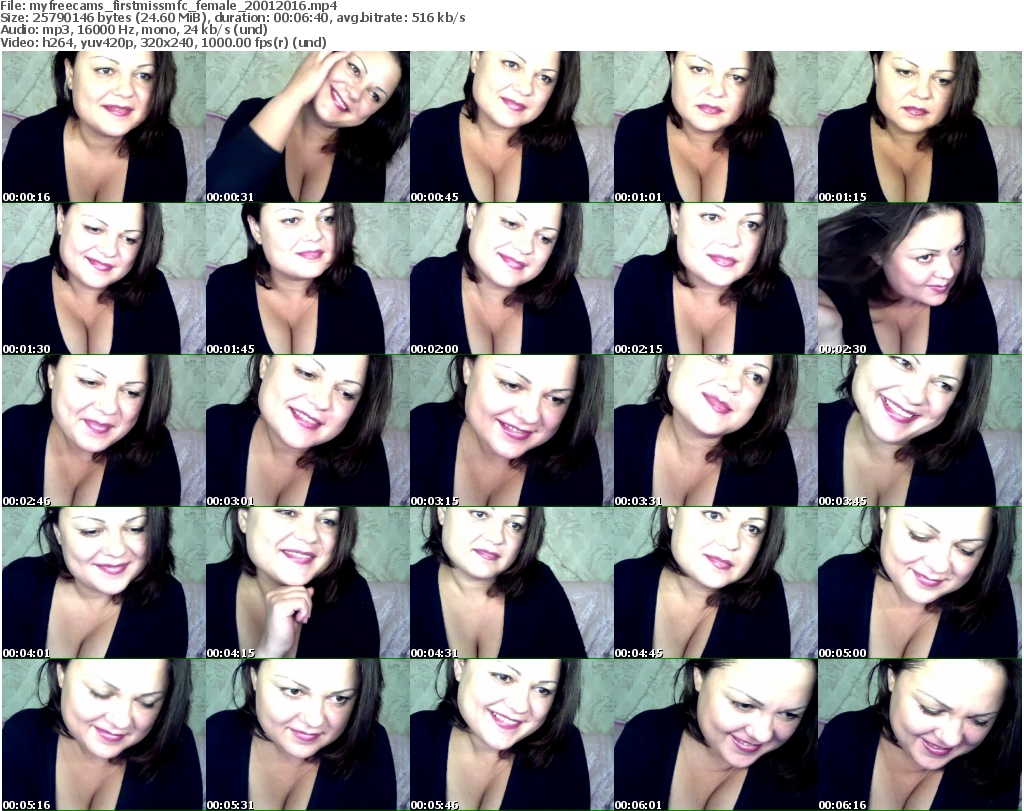The width and height of the screenshot is (1024, 811).
Task: Select the thumbnail frame stamped 00:05:00
Action: (920, 583)
